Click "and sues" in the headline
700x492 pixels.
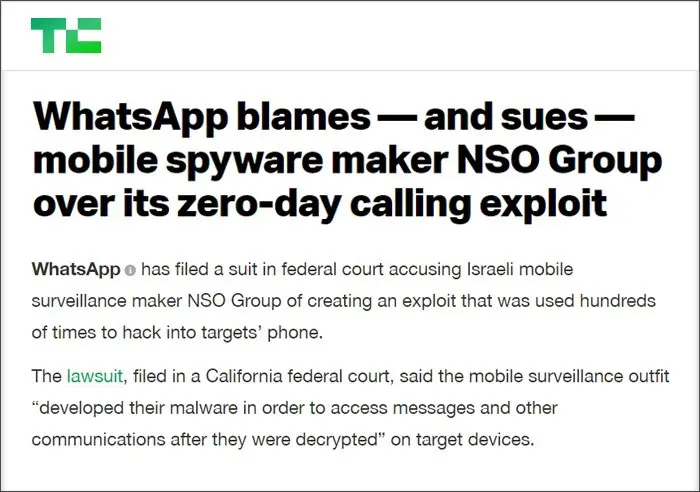point(505,118)
